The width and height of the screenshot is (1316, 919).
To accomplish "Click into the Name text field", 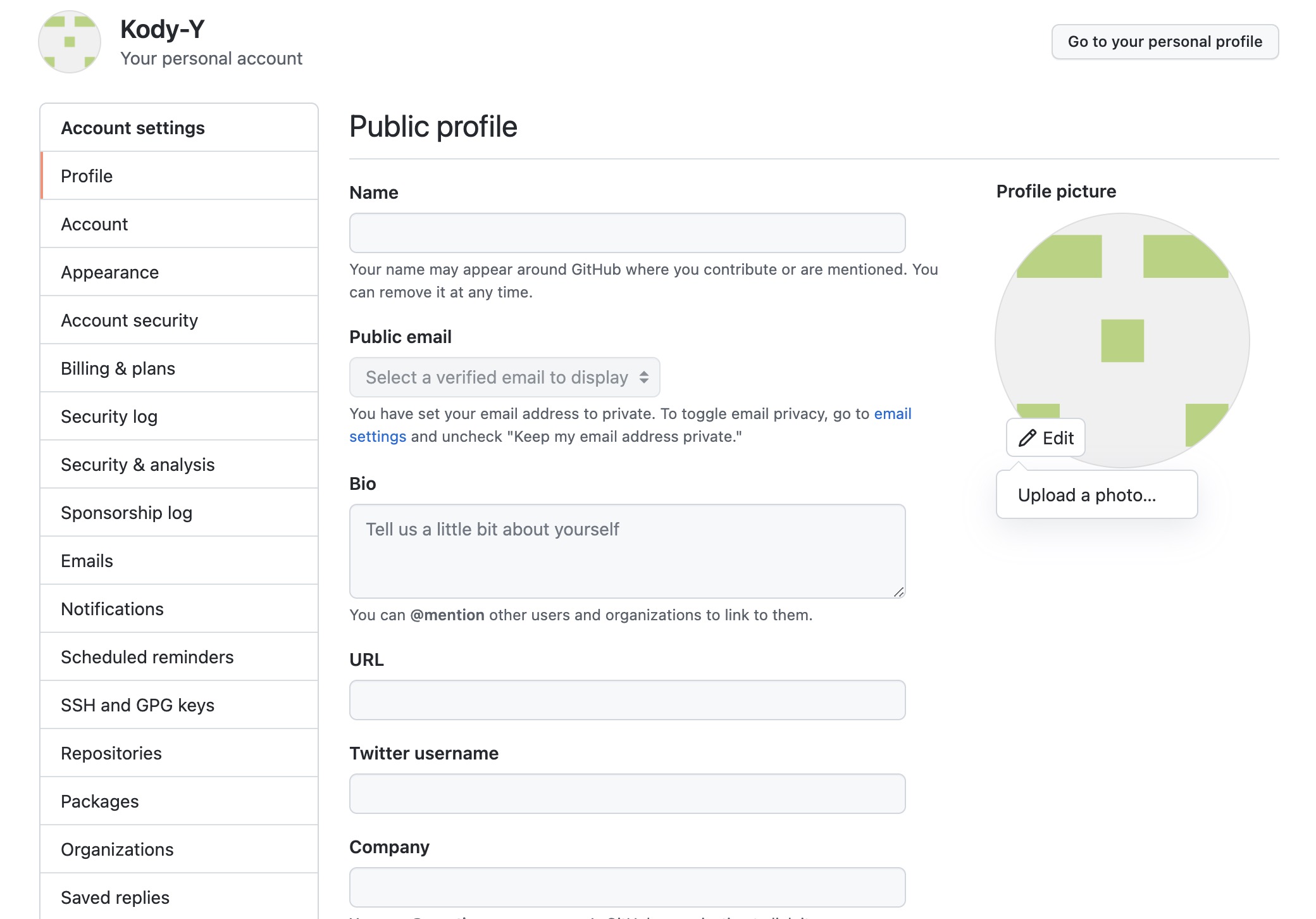I will point(627,233).
